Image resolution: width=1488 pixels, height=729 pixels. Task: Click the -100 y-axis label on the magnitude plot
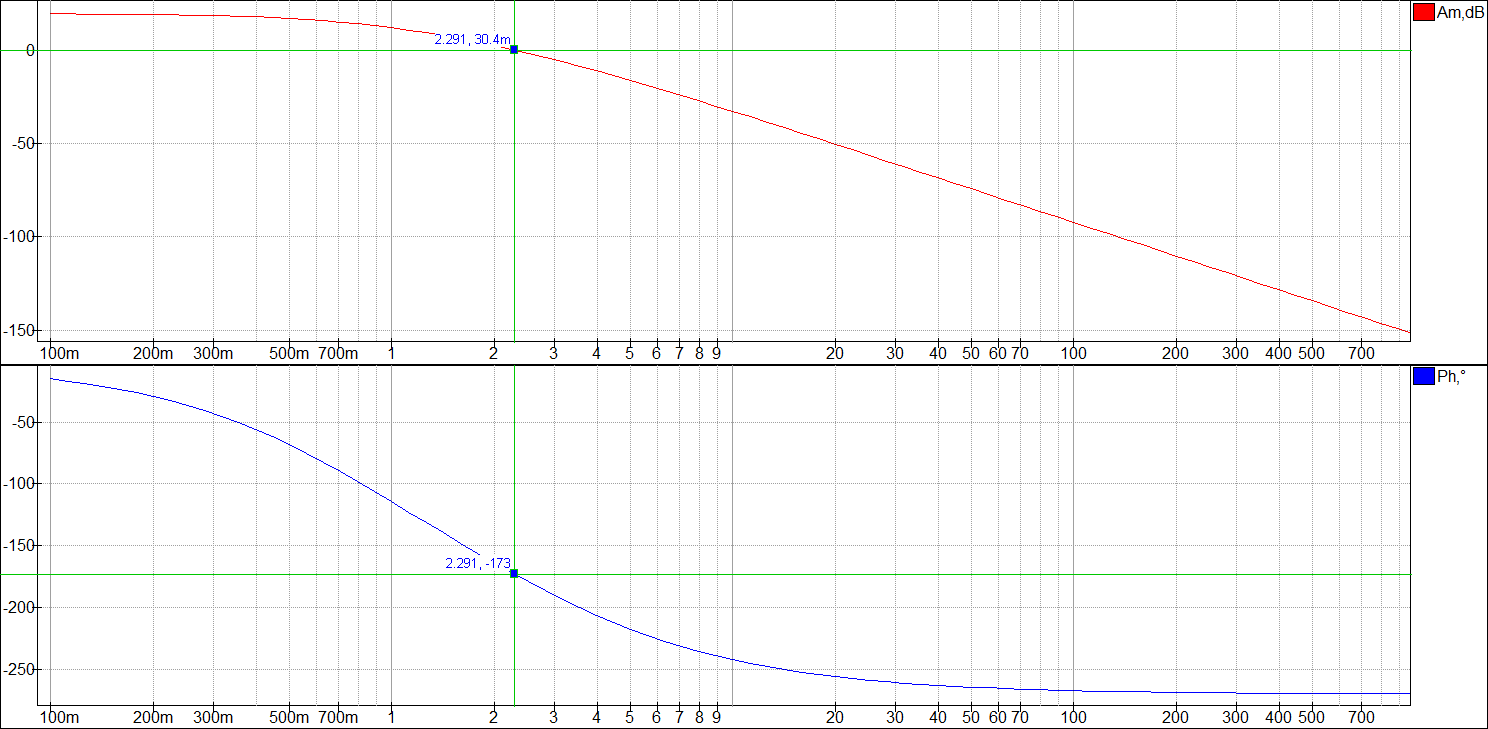pos(19,236)
